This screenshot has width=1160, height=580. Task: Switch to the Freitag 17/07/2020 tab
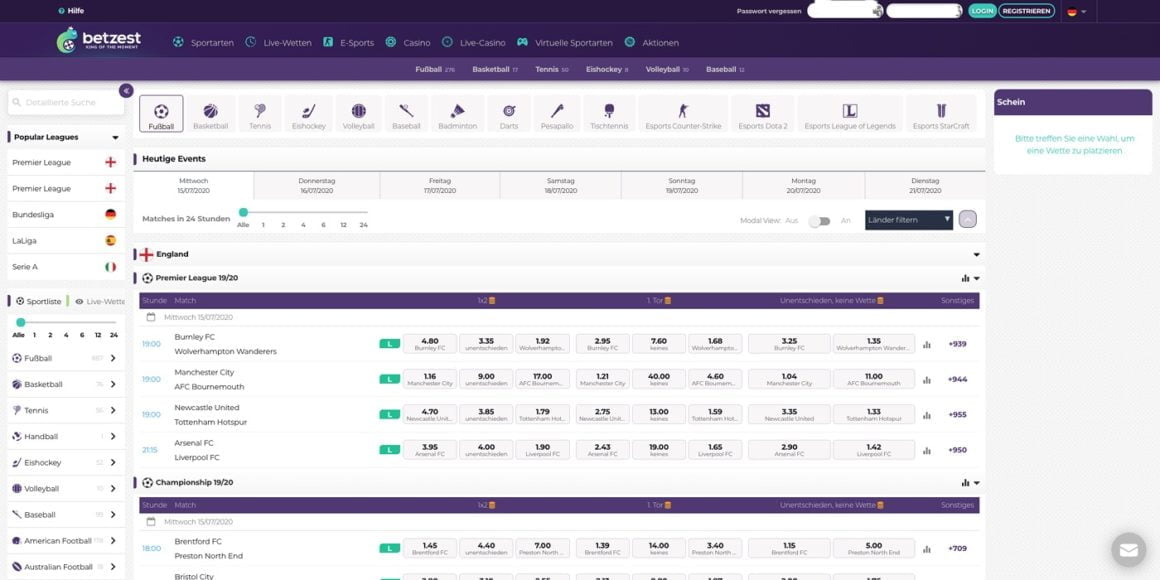440,186
